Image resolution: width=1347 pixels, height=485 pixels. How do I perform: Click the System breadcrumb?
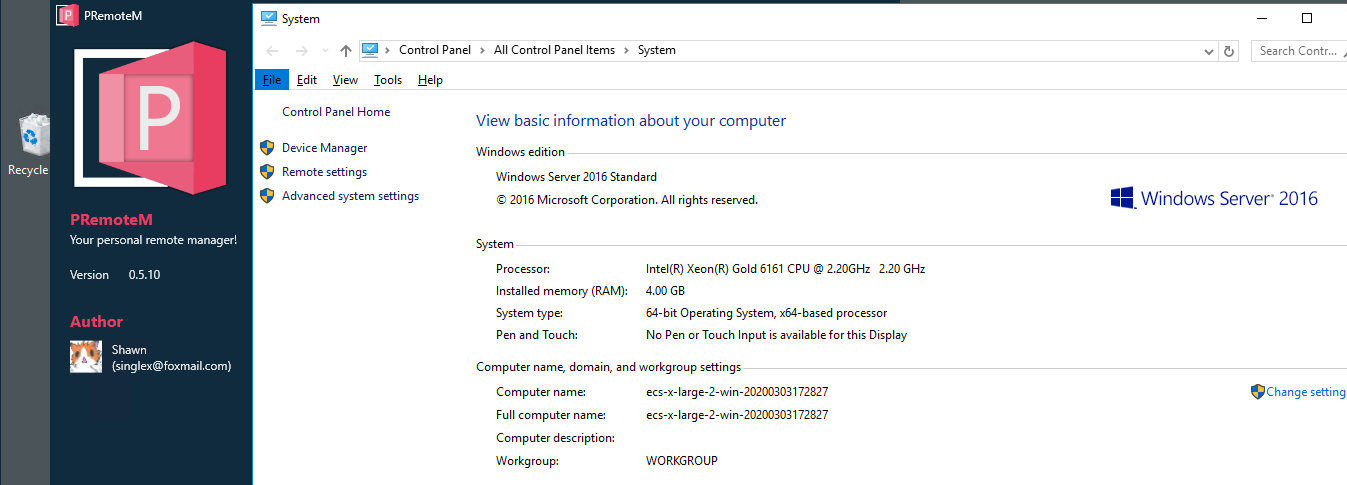pyautogui.click(x=657, y=50)
